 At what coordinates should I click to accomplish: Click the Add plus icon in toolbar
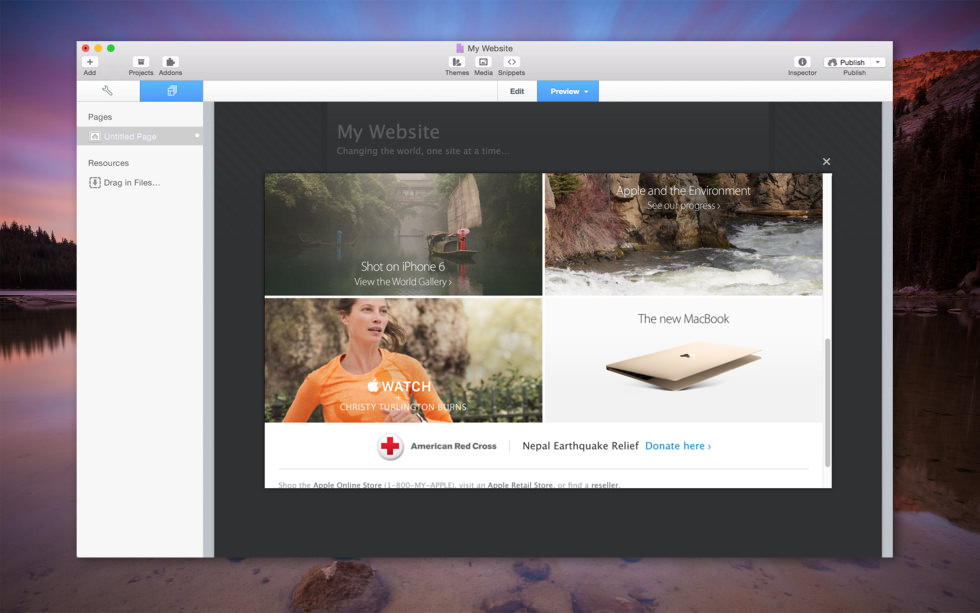(x=90, y=62)
